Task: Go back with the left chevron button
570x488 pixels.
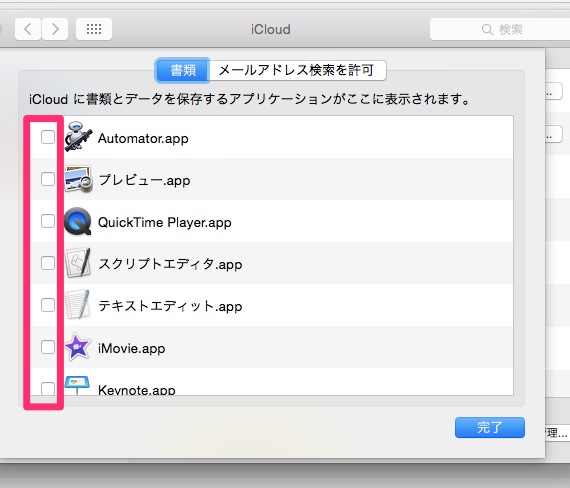Action: (x=28, y=29)
